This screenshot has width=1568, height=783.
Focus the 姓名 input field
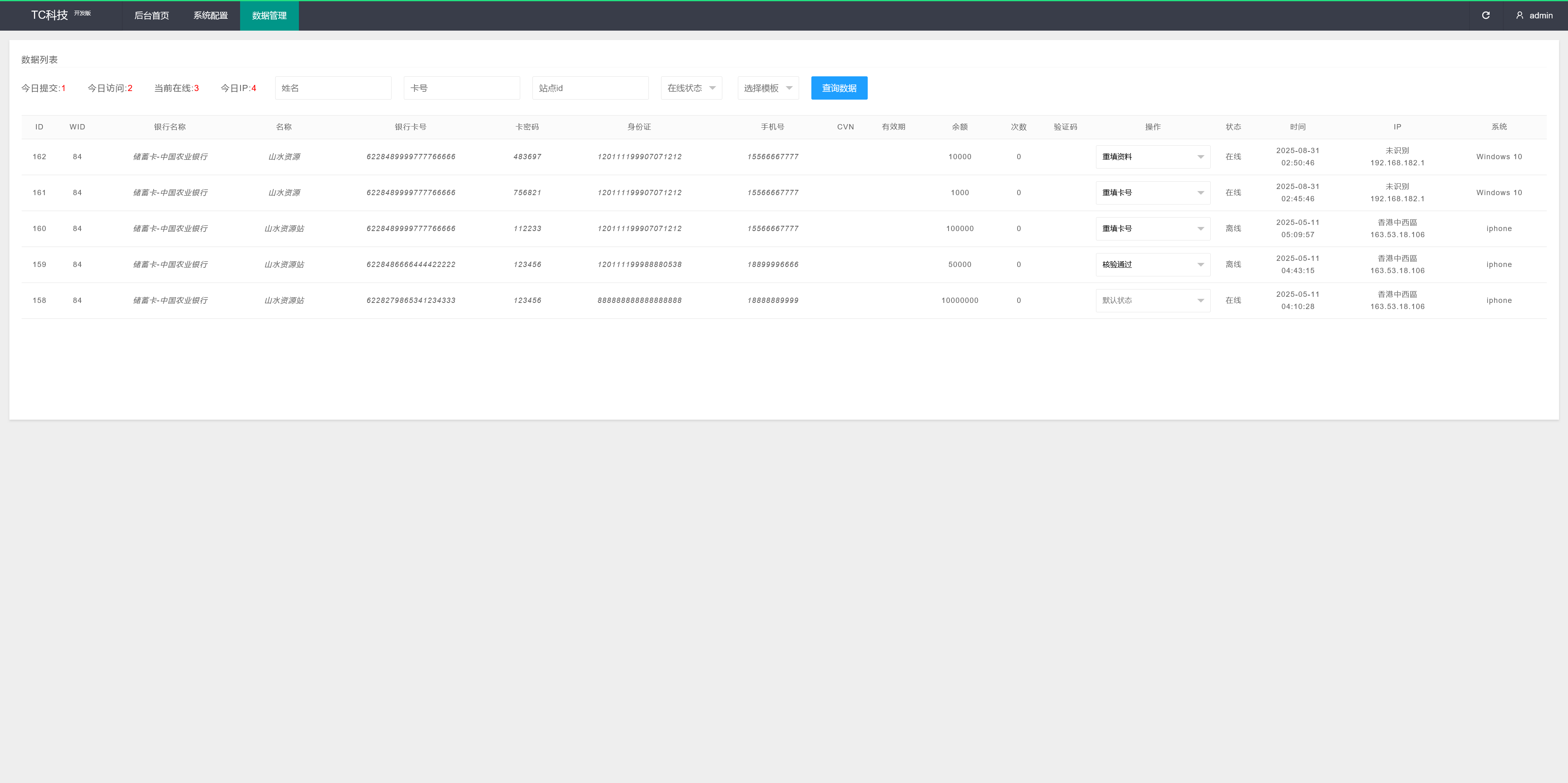pyautogui.click(x=333, y=88)
